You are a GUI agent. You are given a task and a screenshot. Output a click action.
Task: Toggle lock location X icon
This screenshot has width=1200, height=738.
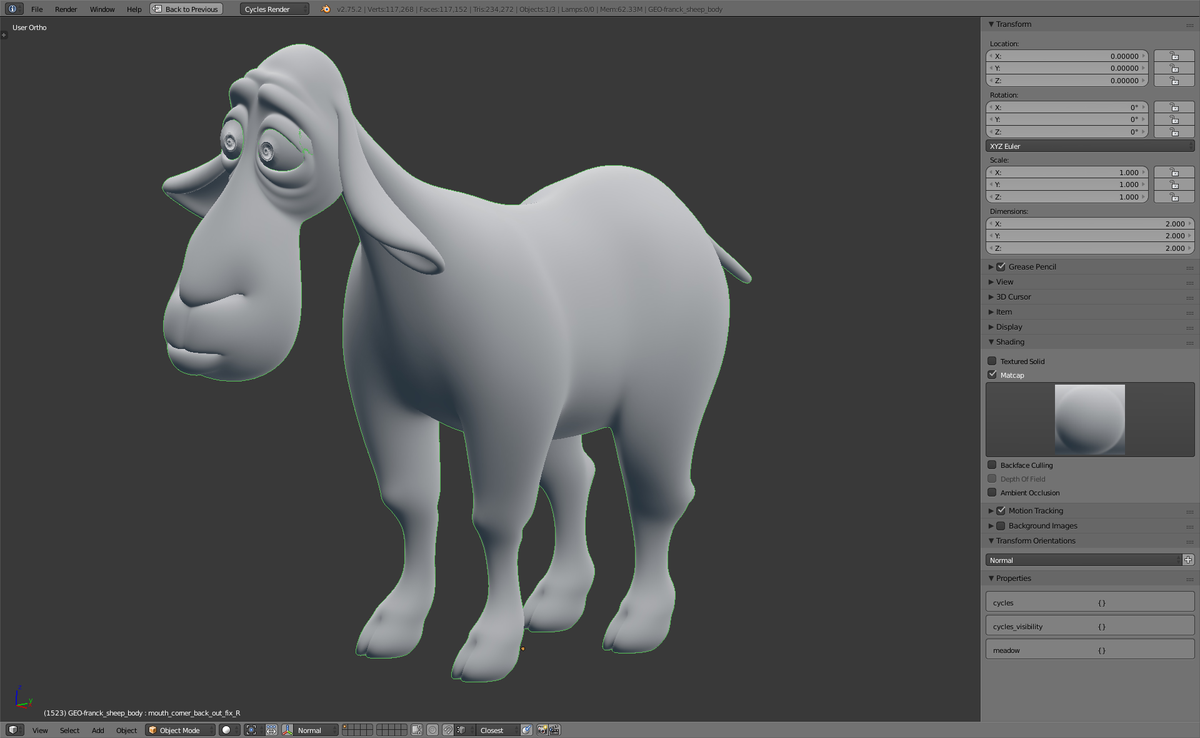pos(1174,56)
